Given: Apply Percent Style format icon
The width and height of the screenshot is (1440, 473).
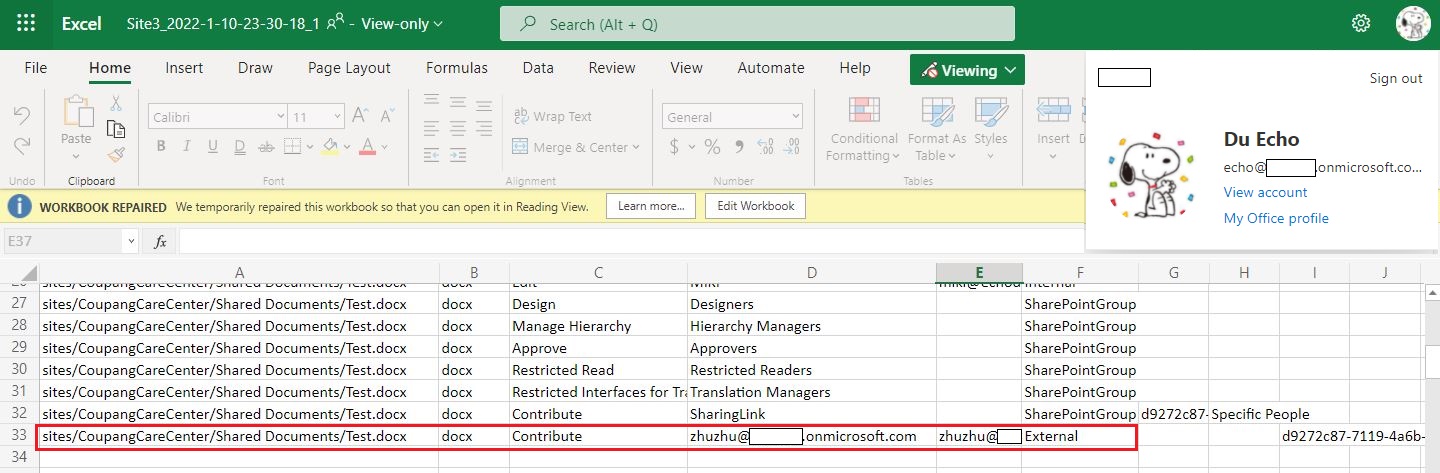Looking at the screenshot, I should tap(712, 147).
